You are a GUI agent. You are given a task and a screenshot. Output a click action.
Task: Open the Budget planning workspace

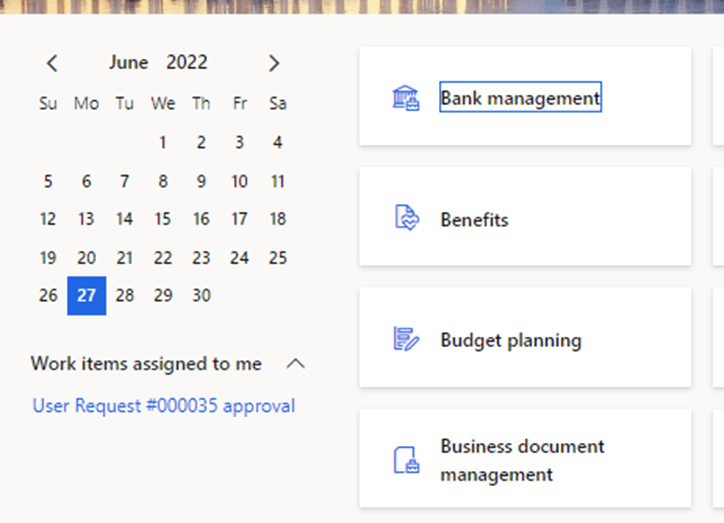point(510,340)
